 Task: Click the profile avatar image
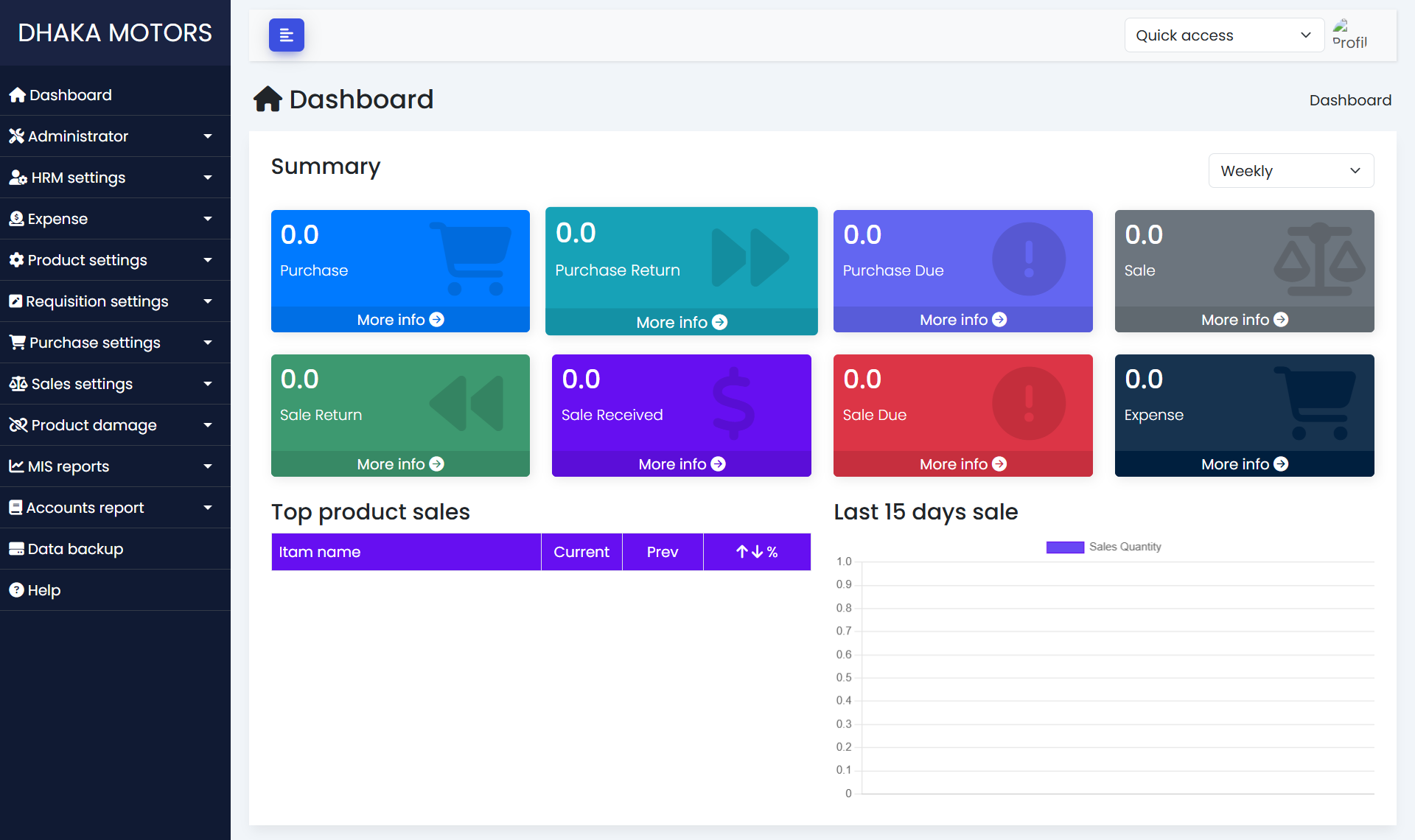point(1349,35)
